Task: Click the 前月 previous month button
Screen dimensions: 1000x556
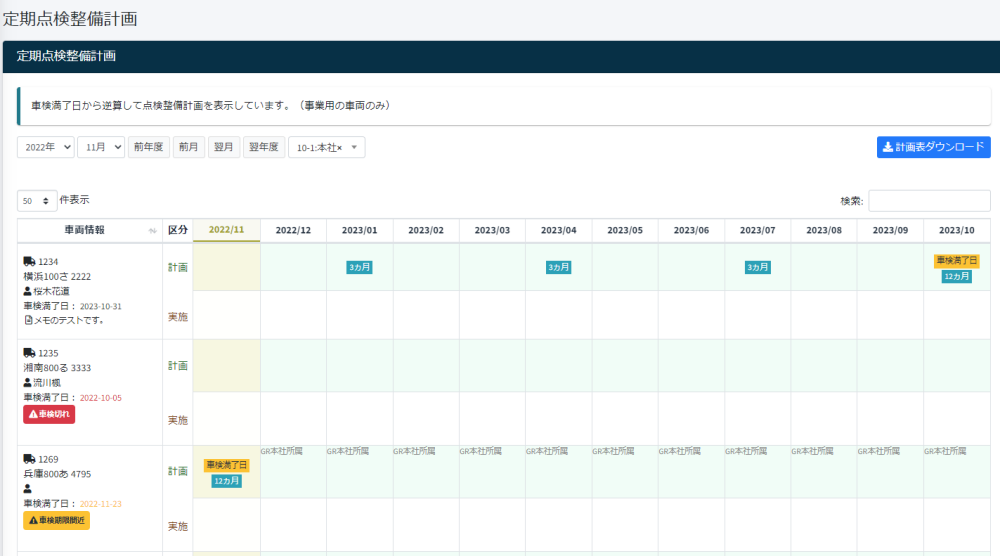Action: click(x=188, y=147)
